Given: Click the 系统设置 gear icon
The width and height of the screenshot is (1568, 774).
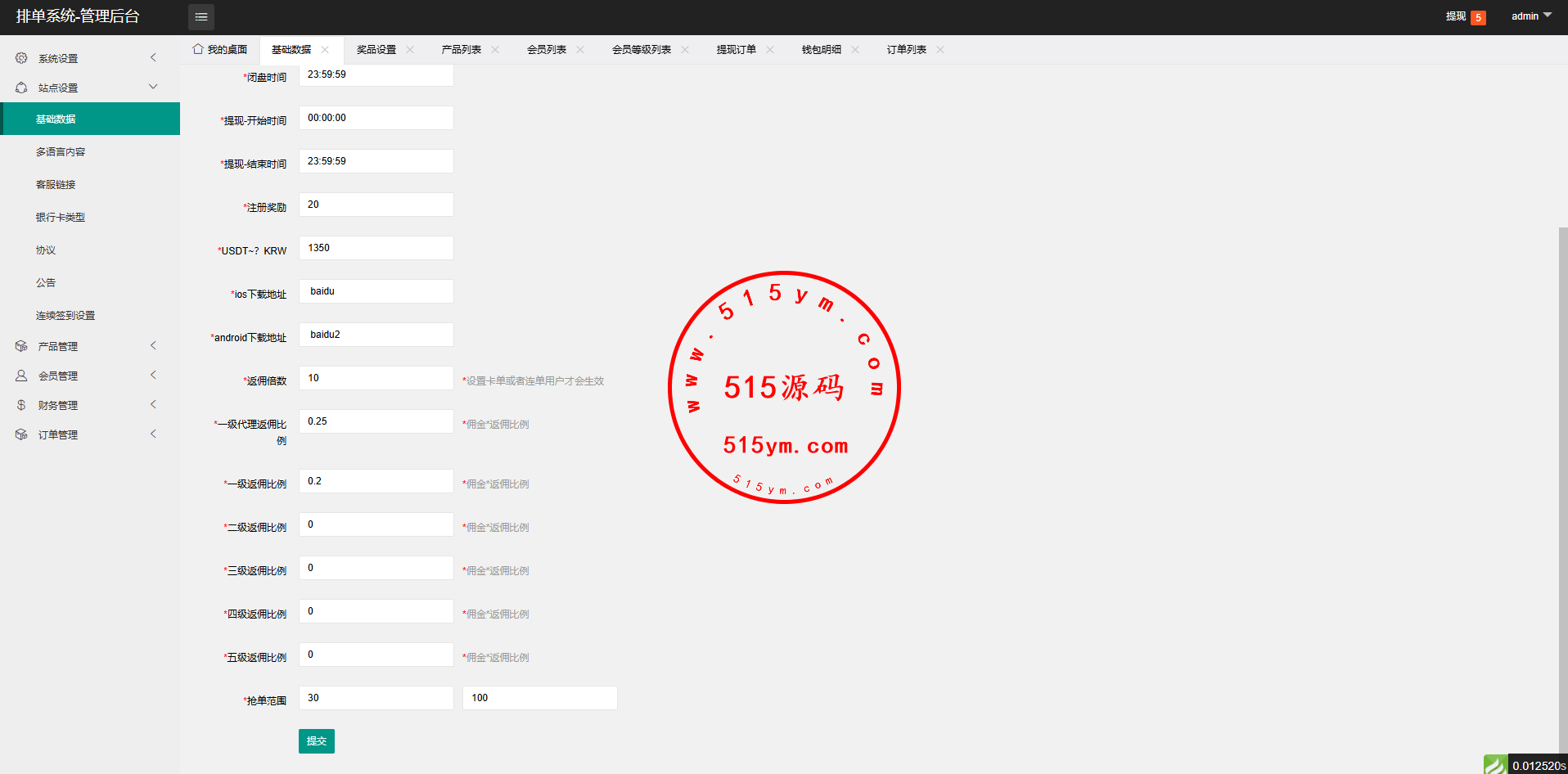Looking at the screenshot, I should pos(21,58).
